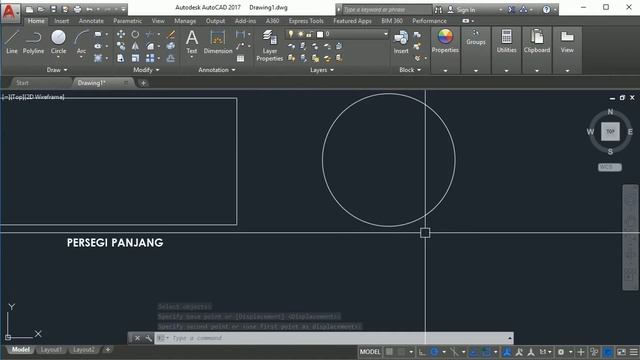Screen dimensions: 640x360
Task: Toggle isometric drafting in status bar
Action: [x=454, y=351]
